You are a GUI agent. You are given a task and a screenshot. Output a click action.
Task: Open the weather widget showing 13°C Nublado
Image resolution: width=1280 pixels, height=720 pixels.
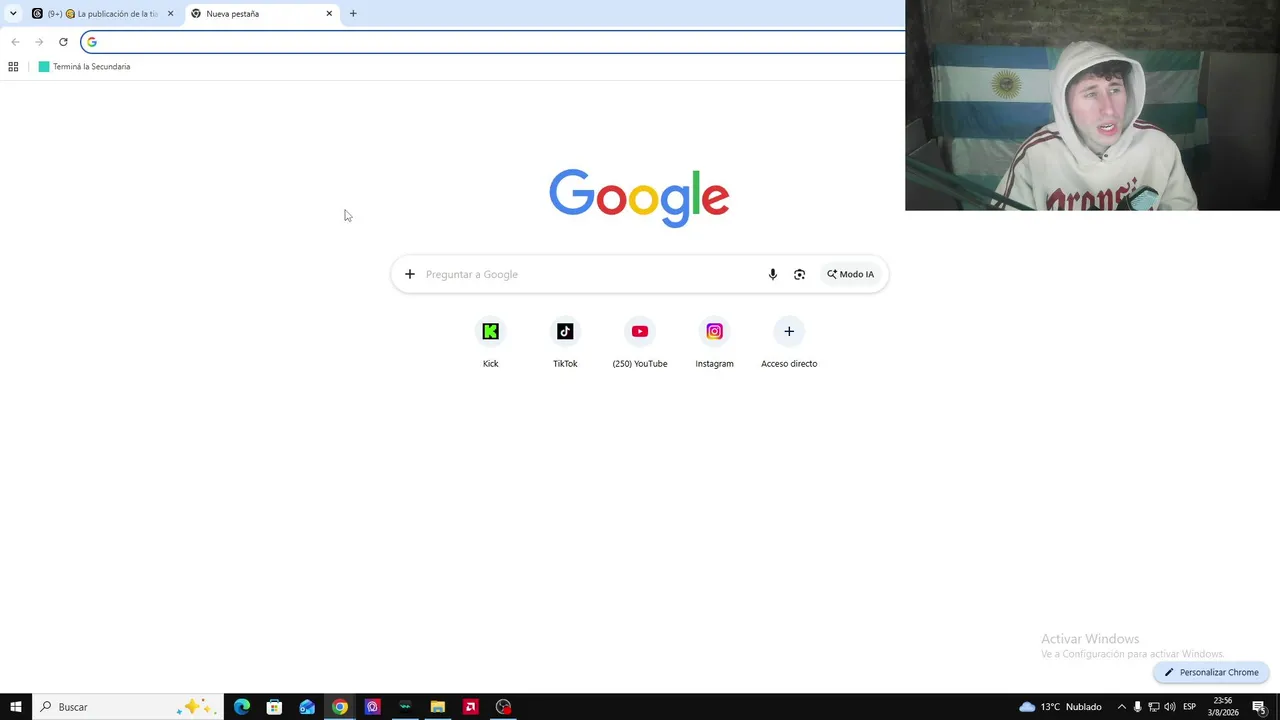click(1060, 707)
